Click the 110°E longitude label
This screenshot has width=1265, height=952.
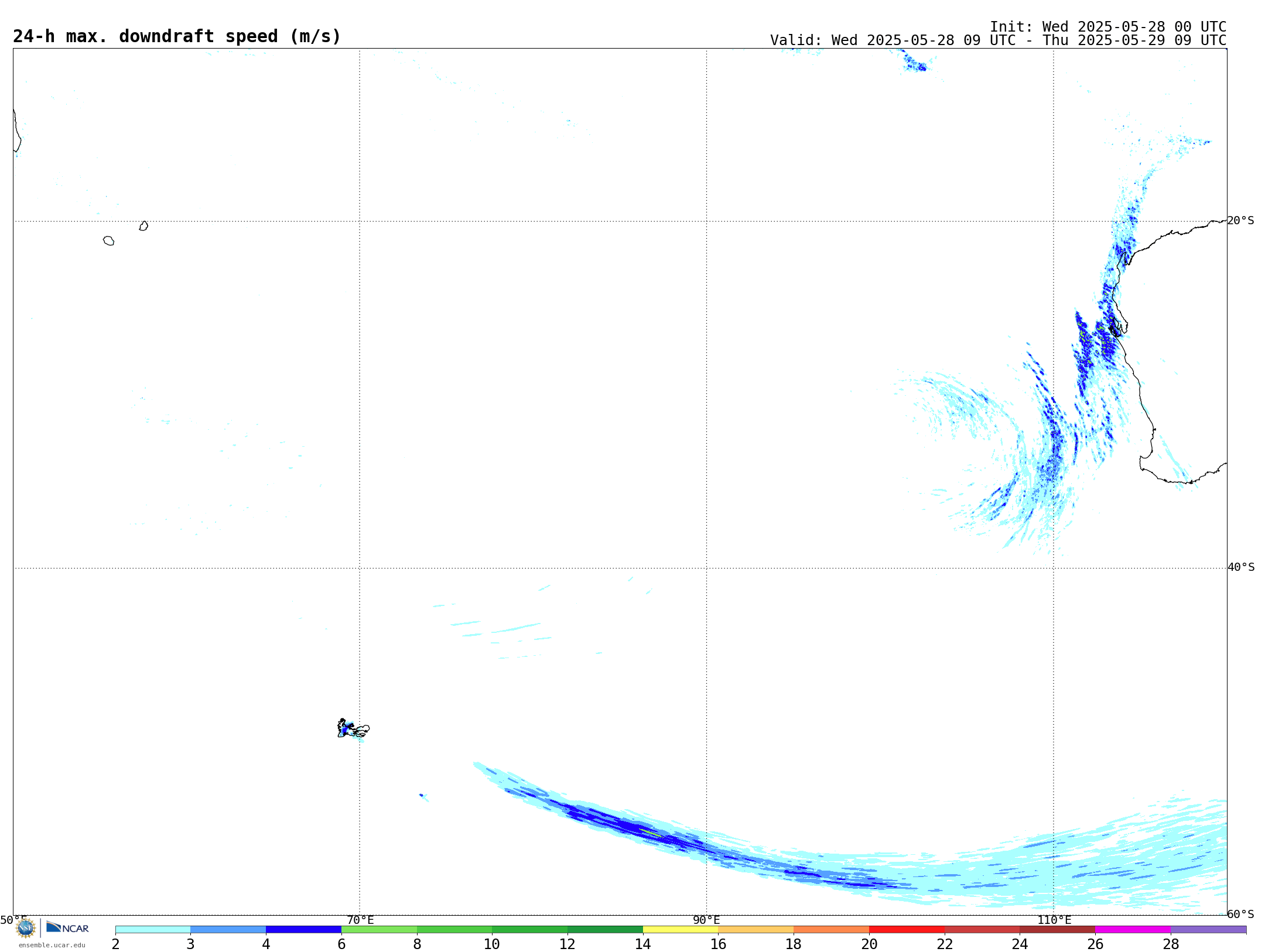click(1054, 920)
